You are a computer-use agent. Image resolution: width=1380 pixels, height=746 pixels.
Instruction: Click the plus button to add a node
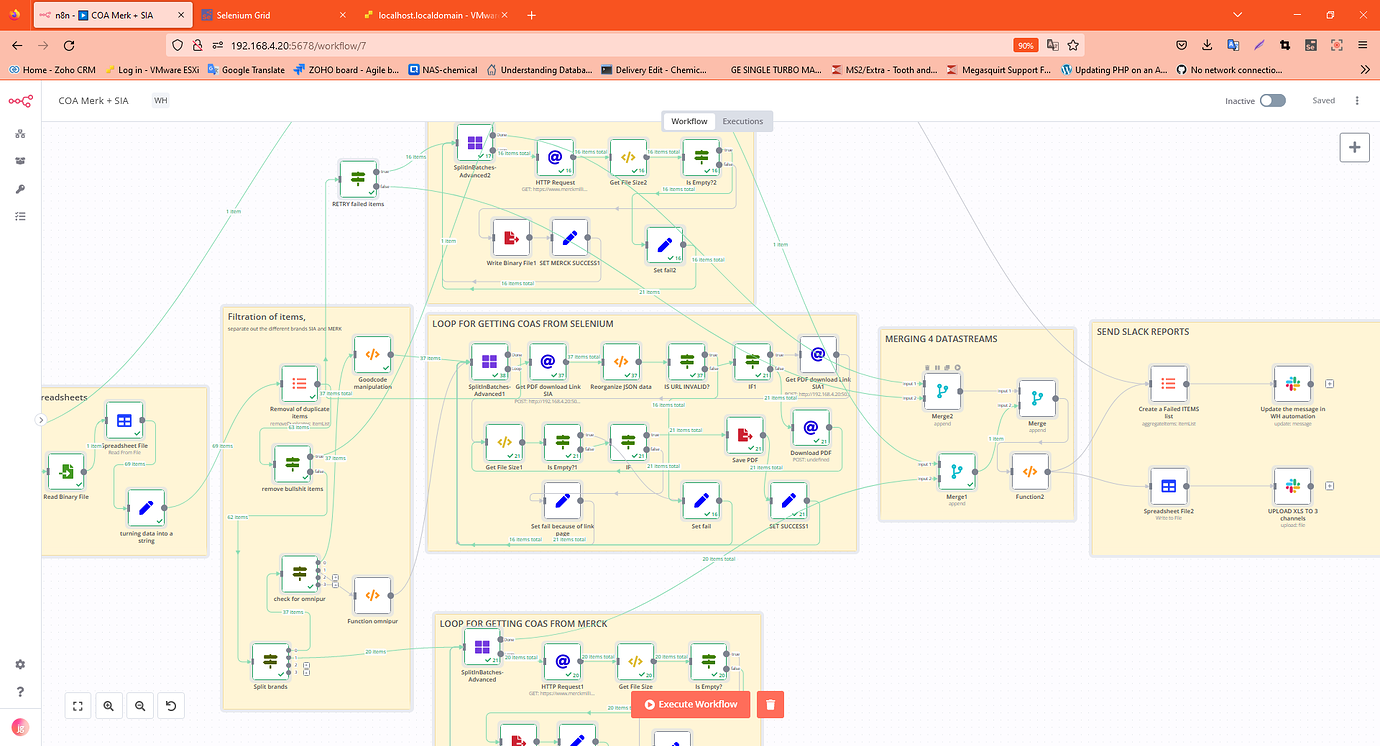coord(1355,147)
